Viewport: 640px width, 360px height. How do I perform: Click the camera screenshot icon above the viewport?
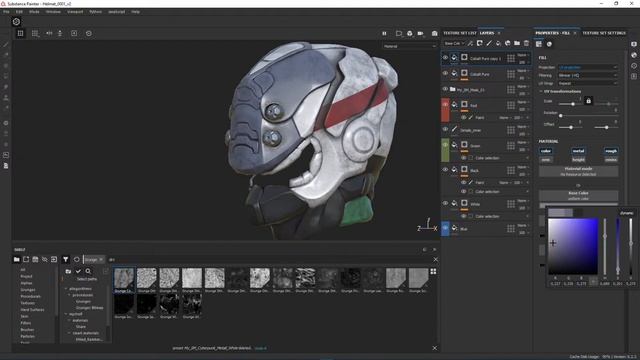pos(435,33)
